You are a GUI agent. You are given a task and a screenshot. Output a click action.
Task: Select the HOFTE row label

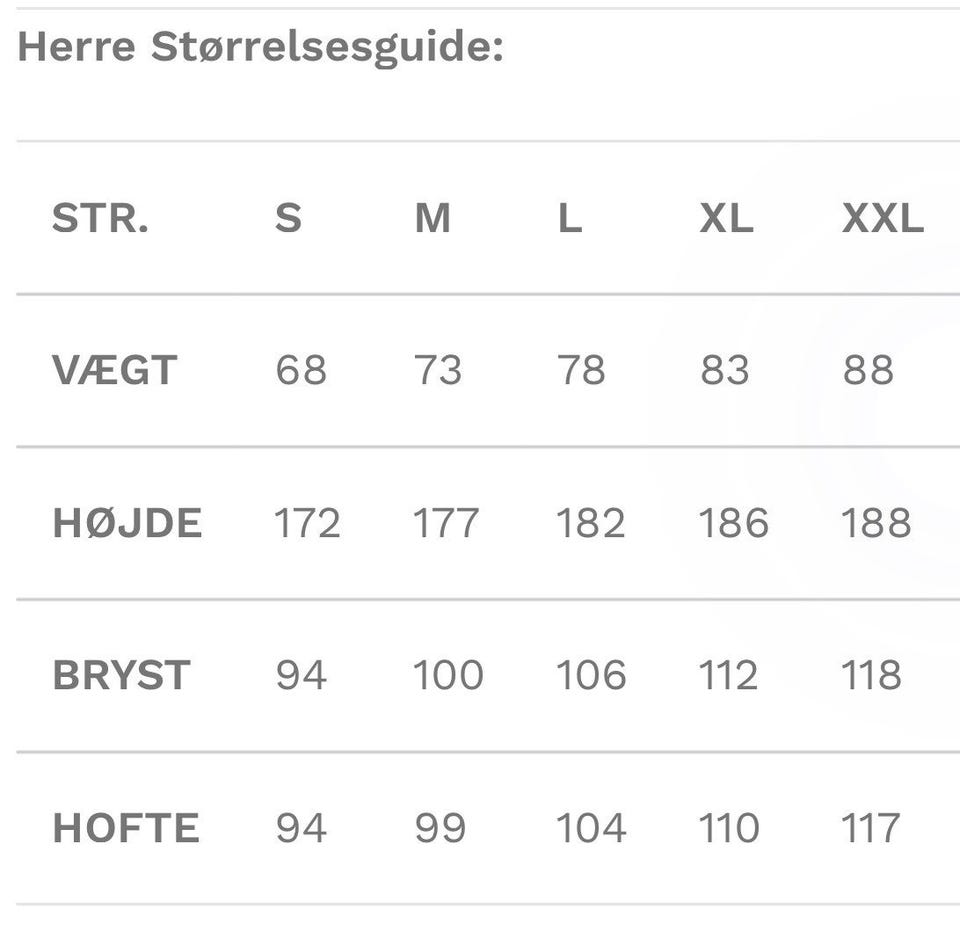click(x=126, y=828)
